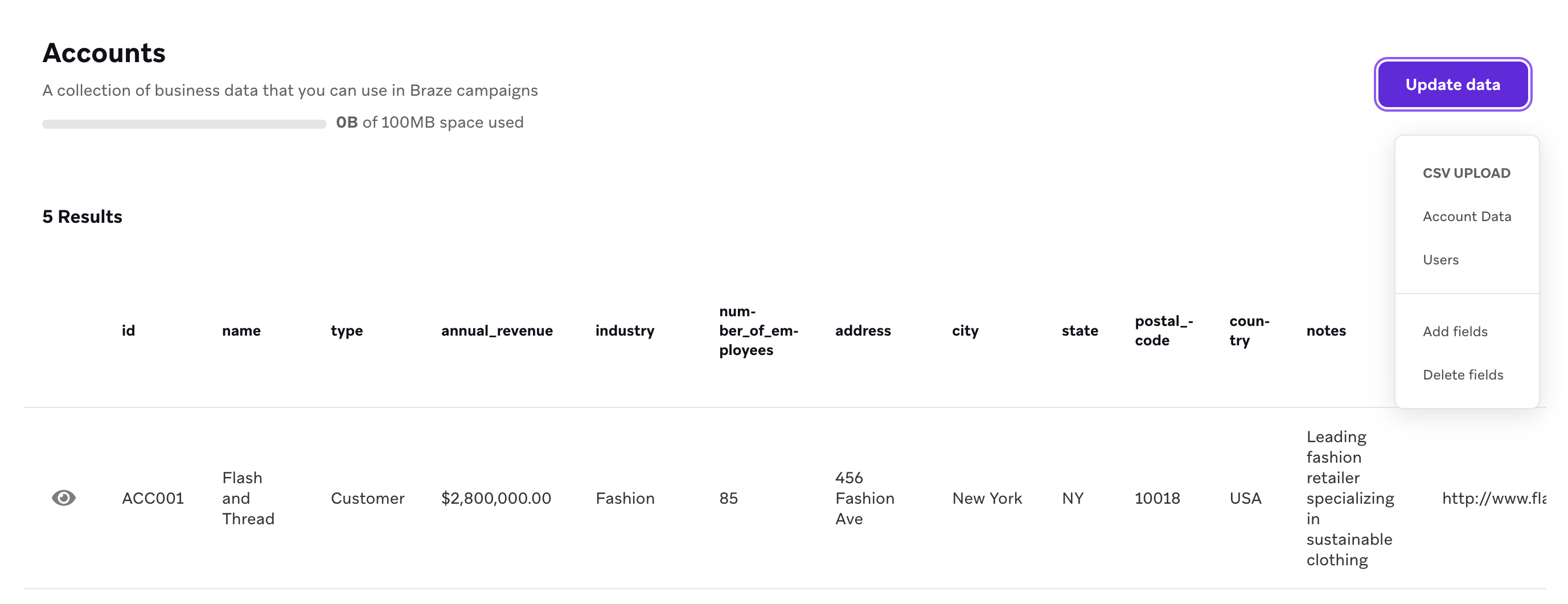Click the industry column header
This screenshot has width=1568, height=604.
point(625,331)
